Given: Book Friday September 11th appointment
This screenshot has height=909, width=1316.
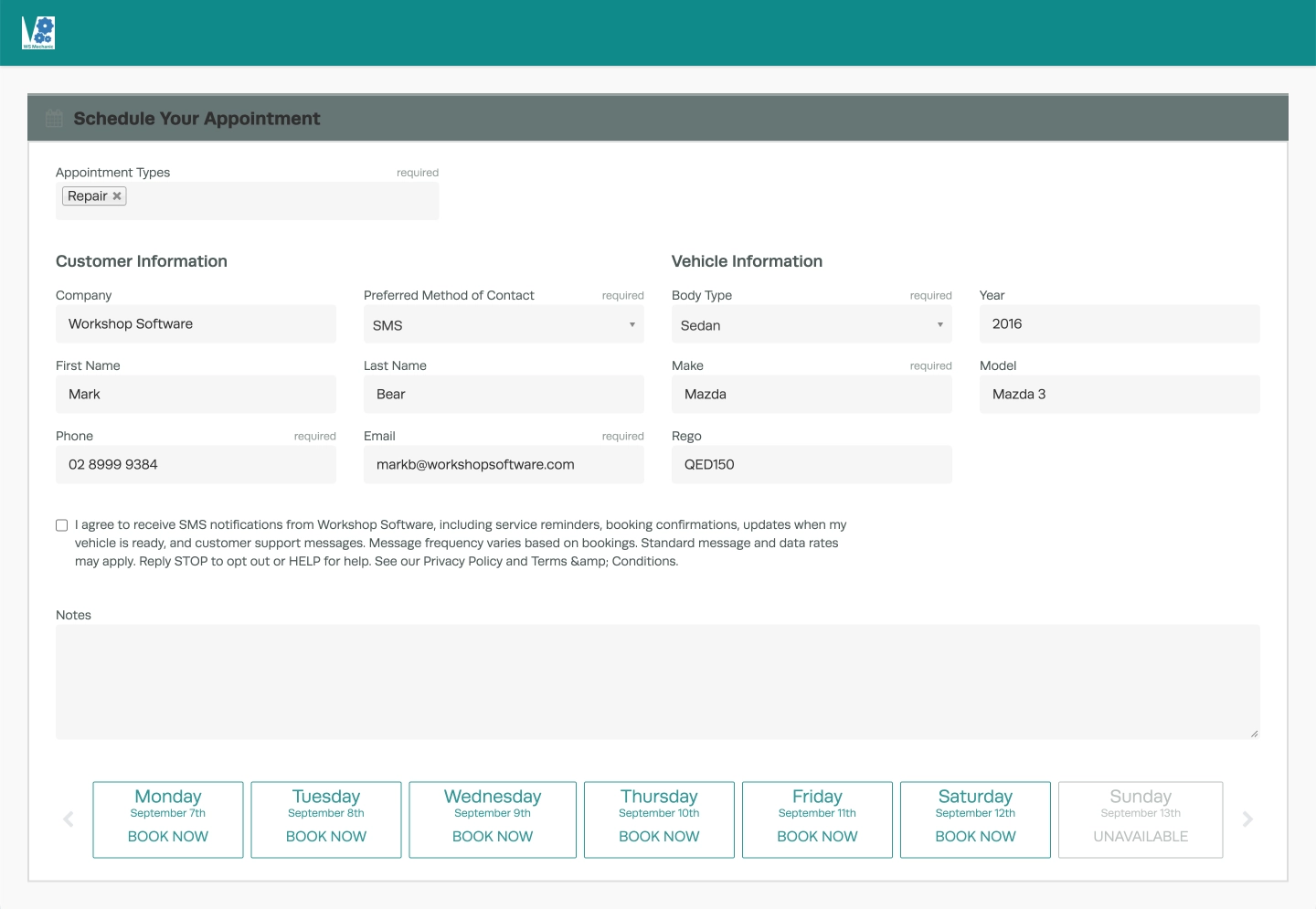Looking at the screenshot, I should (x=817, y=819).
